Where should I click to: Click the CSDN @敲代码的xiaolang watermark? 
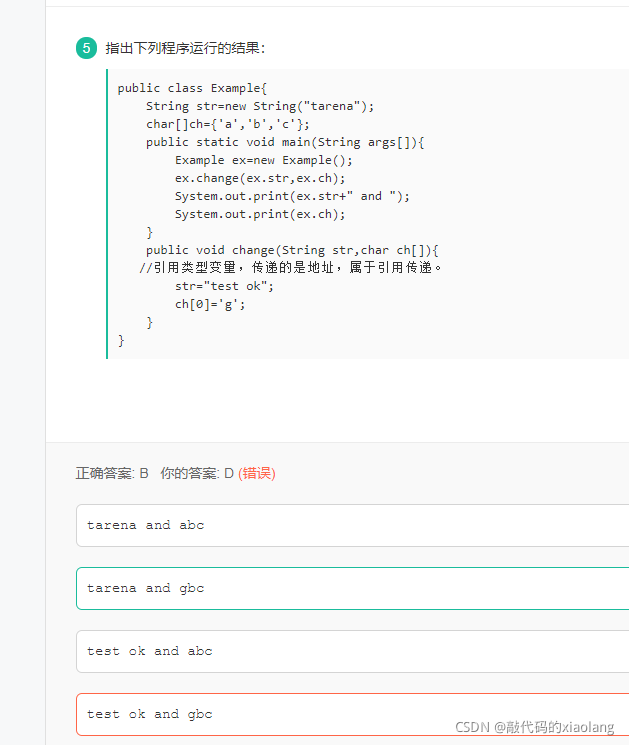[534, 727]
